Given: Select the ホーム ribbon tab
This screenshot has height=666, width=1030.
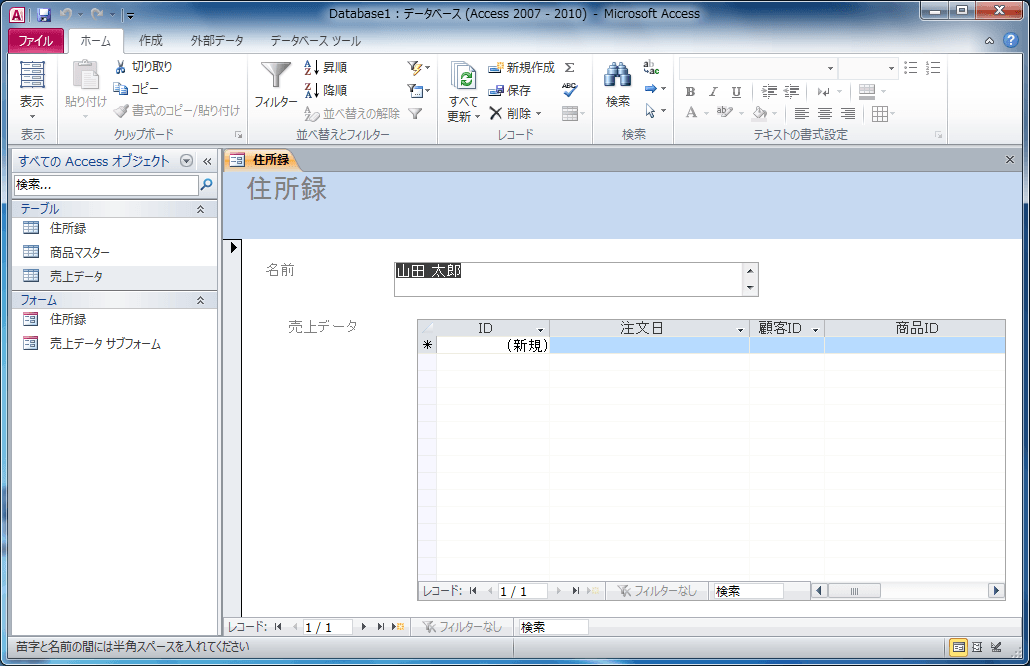Looking at the screenshot, I should click(95, 41).
